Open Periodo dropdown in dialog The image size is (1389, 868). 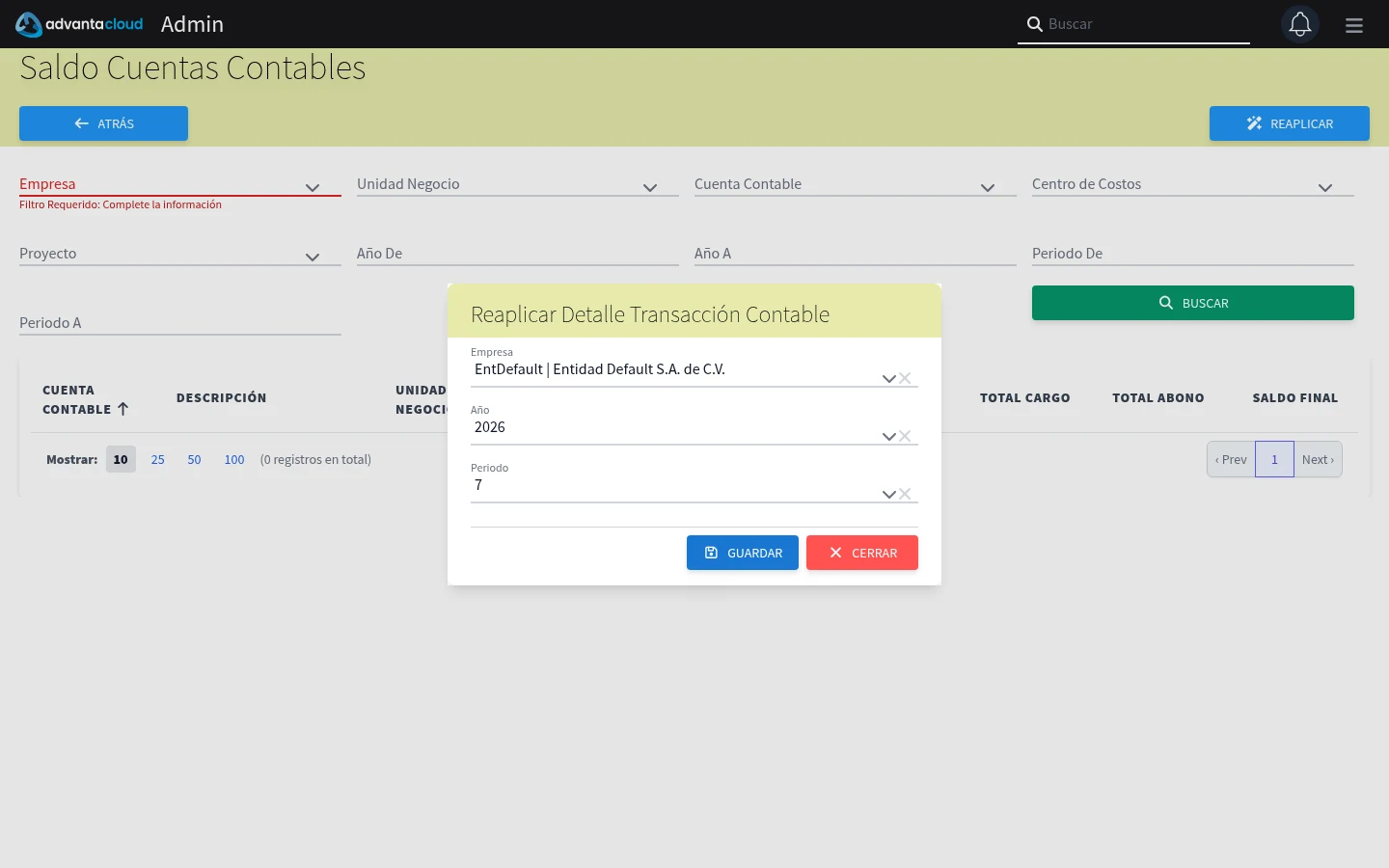click(x=888, y=495)
